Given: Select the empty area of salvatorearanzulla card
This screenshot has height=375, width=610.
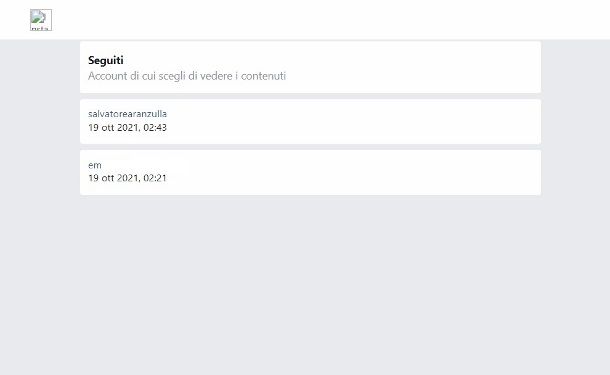Looking at the screenshot, I should 350,122.
